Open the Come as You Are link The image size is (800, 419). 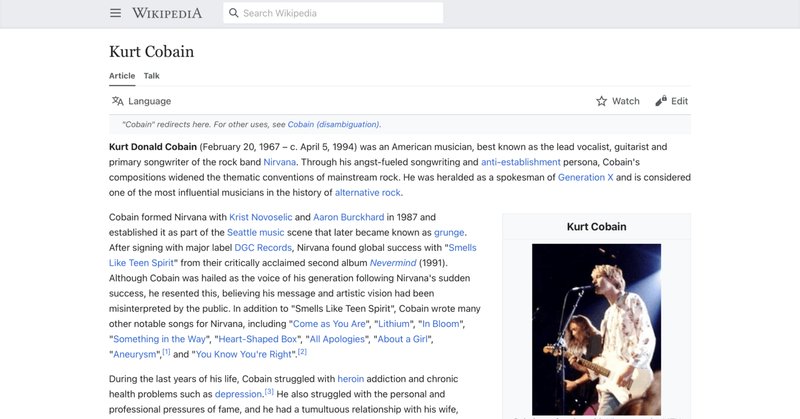(x=329, y=324)
